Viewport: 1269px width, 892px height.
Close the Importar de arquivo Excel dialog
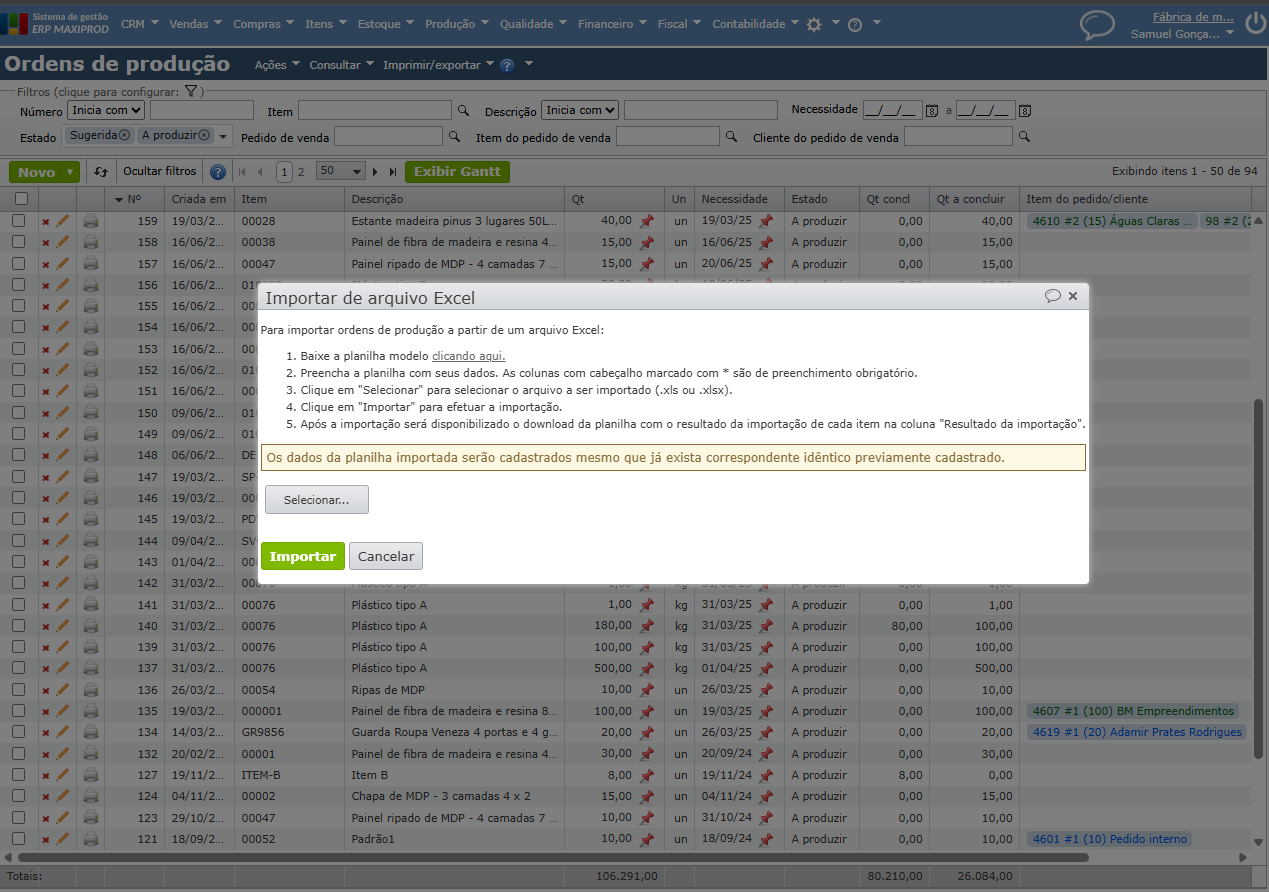pyautogui.click(x=1073, y=296)
